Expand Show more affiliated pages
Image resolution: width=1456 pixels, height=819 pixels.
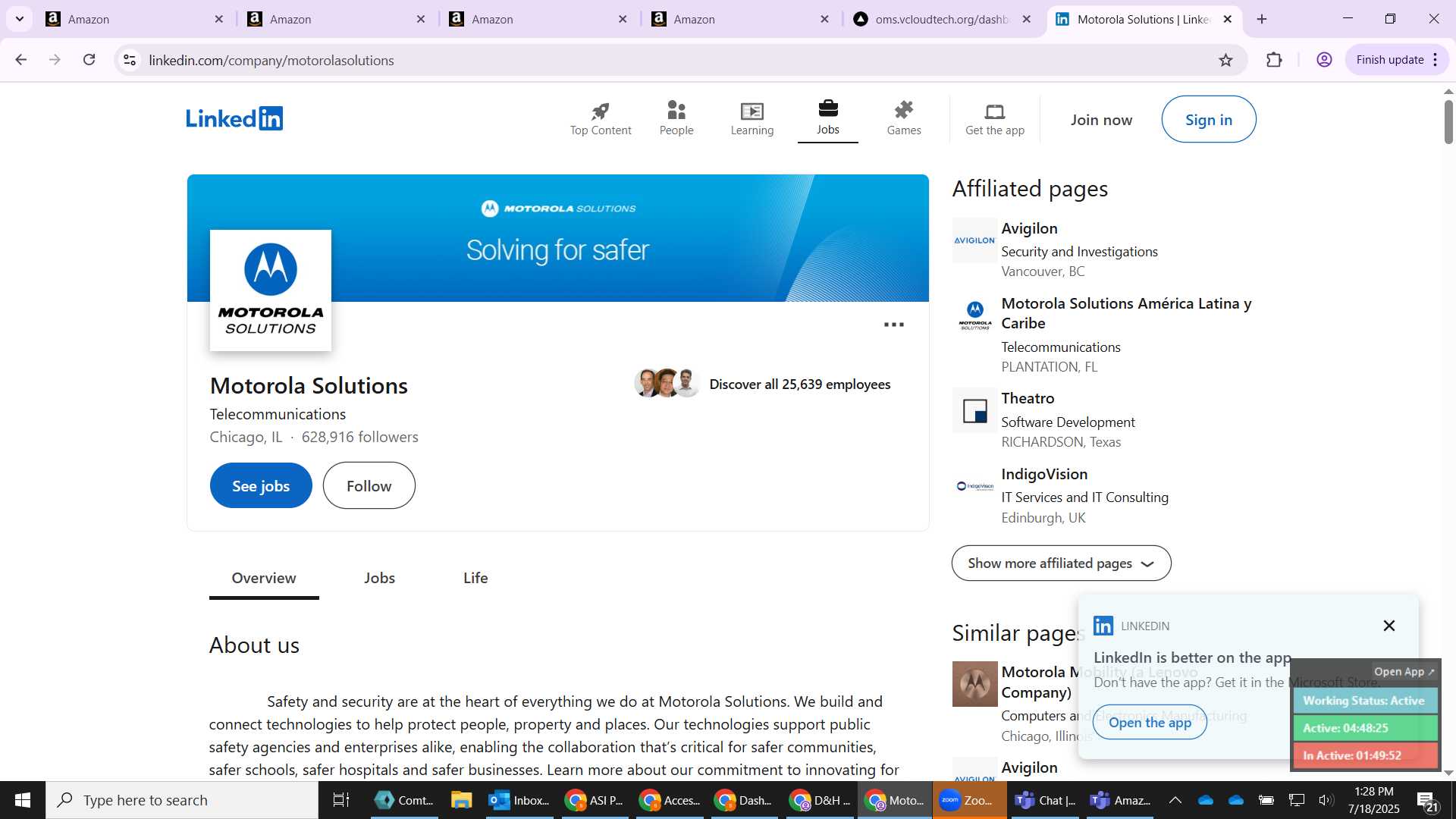[1061, 563]
